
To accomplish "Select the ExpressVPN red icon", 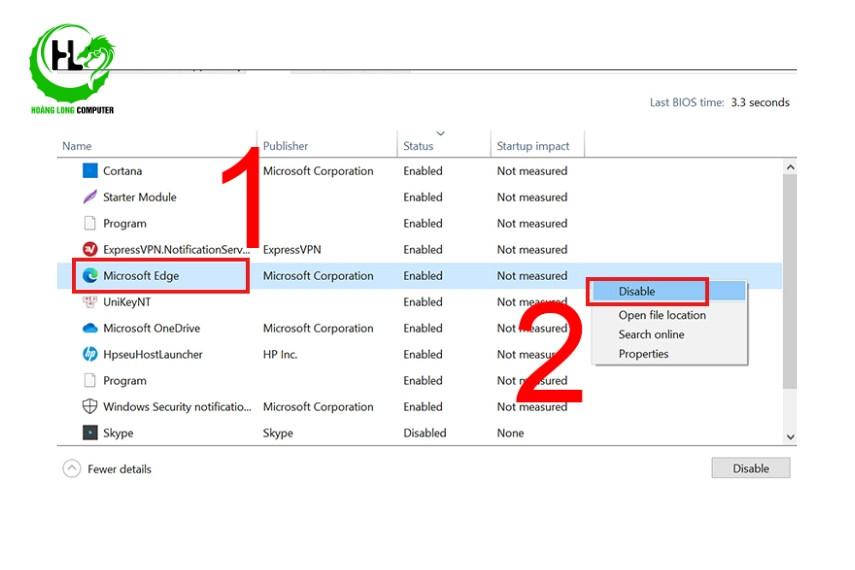I will coord(90,249).
